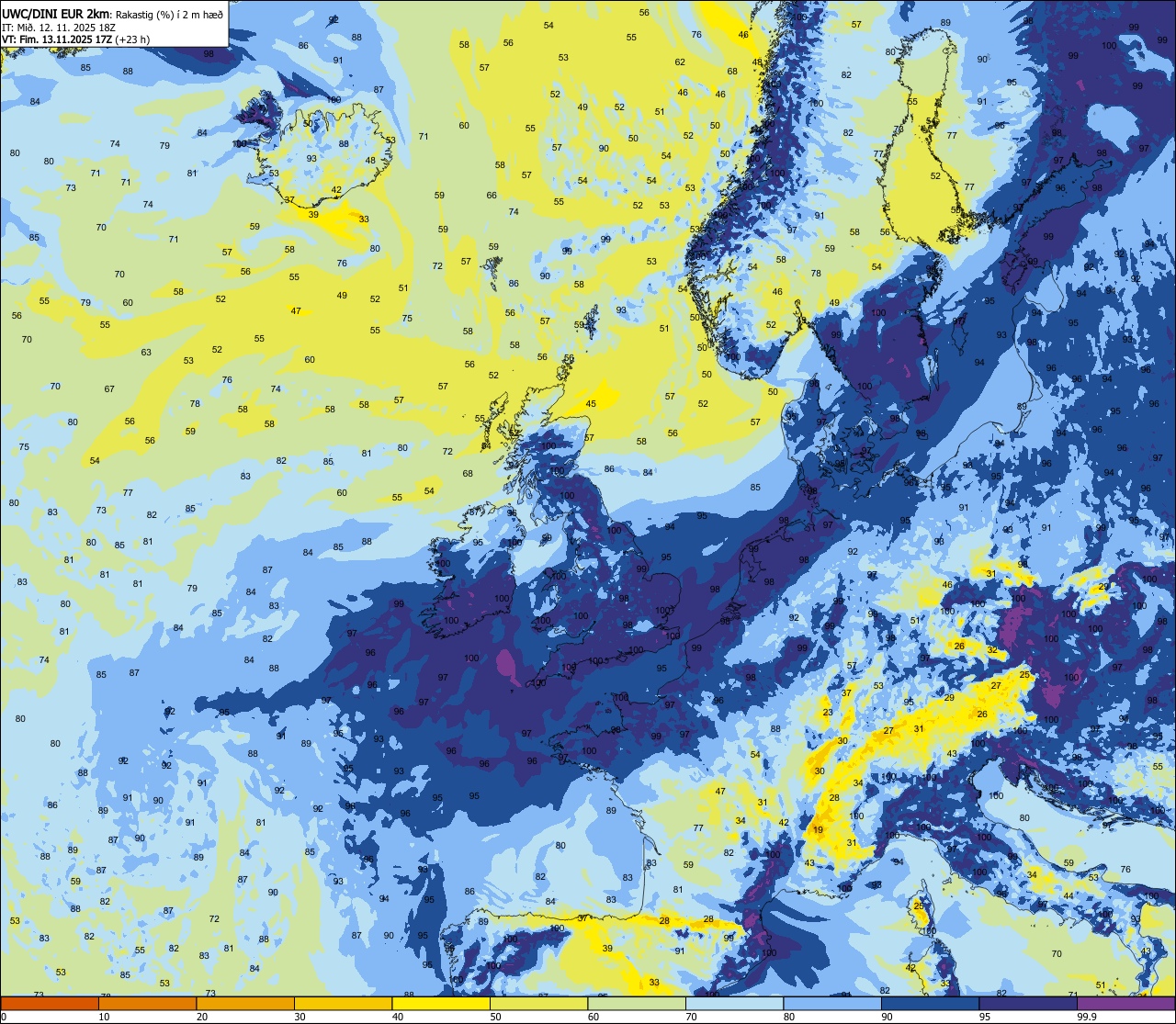
Task: Click the humidity value '45' over northeast Scotland
Action: point(591,404)
